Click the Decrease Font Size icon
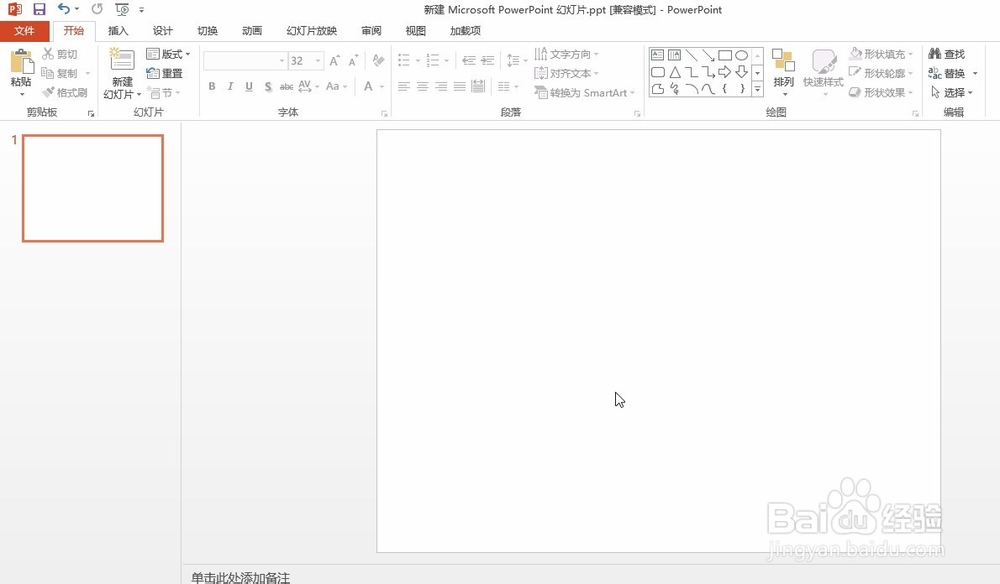 coord(353,61)
